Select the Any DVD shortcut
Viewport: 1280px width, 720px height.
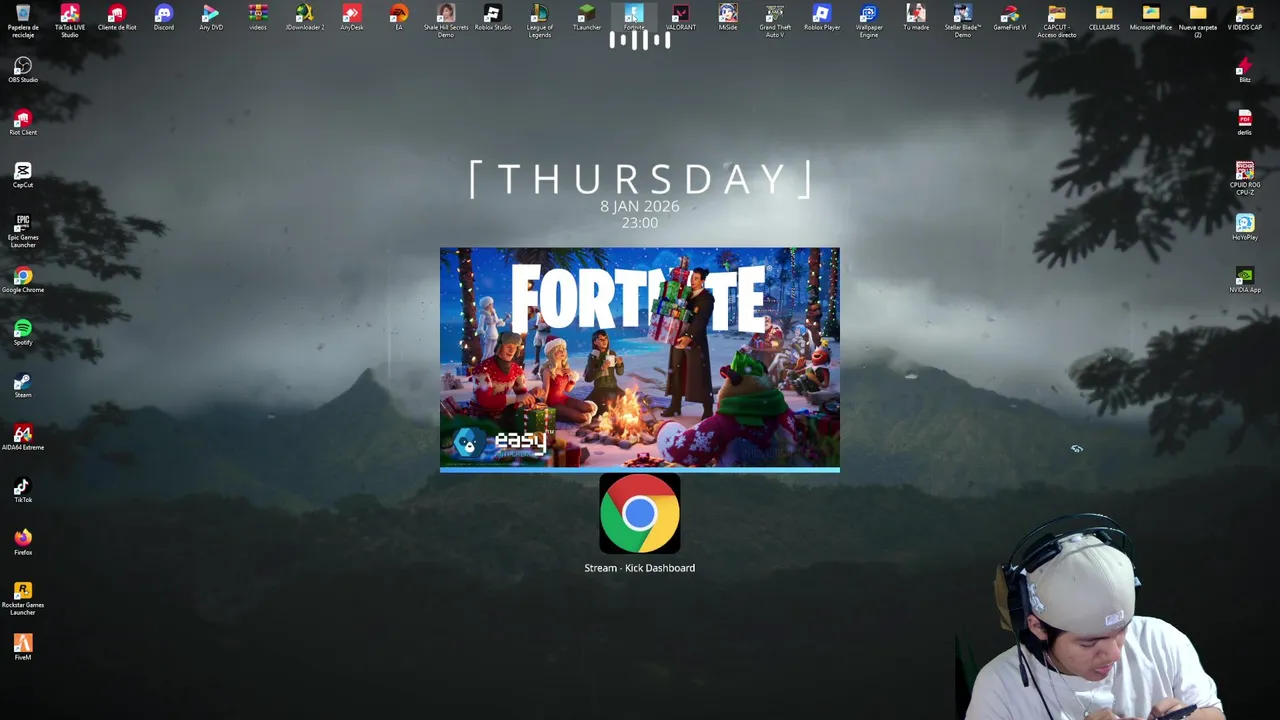[x=211, y=17]
